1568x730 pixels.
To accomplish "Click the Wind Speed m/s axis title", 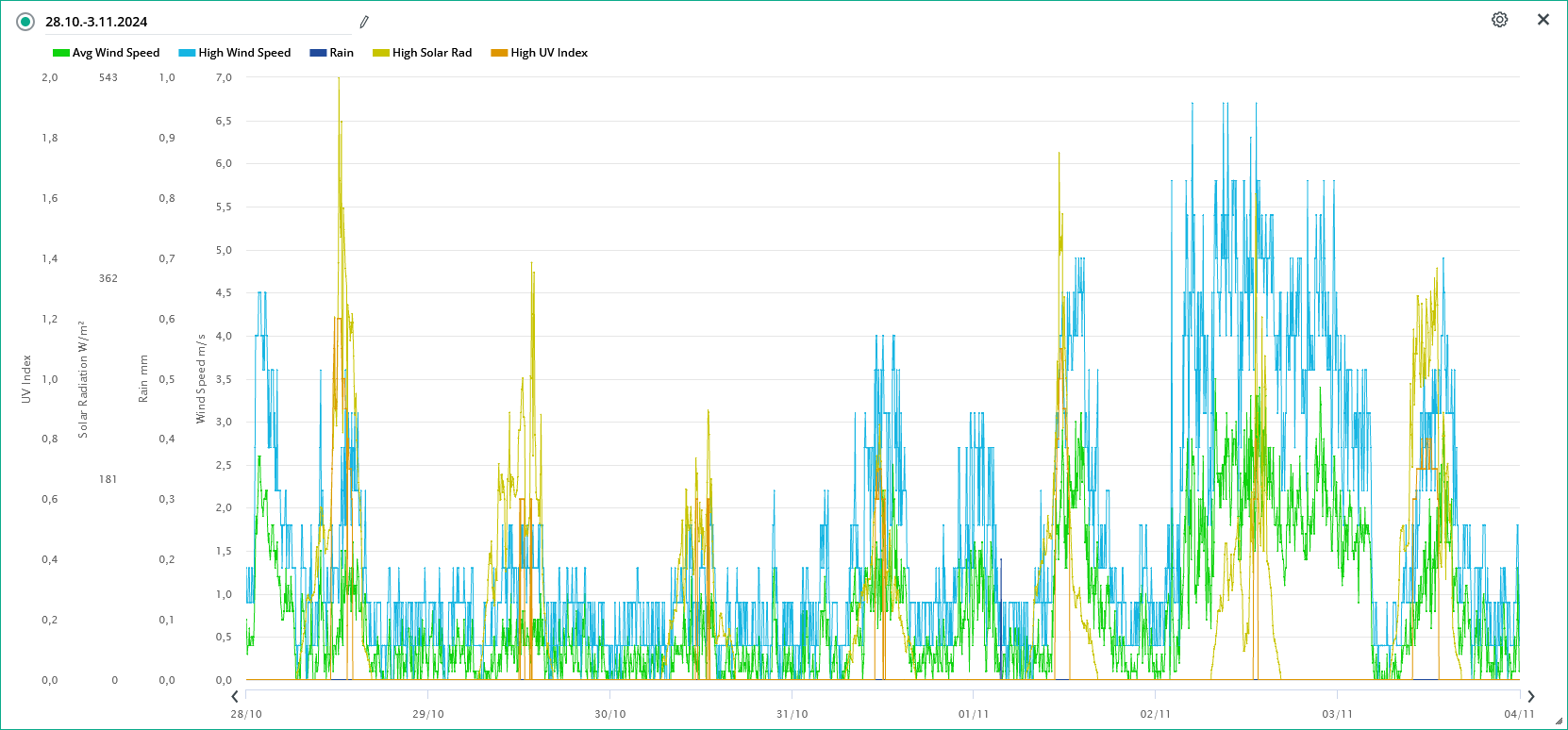I will 200,379.
